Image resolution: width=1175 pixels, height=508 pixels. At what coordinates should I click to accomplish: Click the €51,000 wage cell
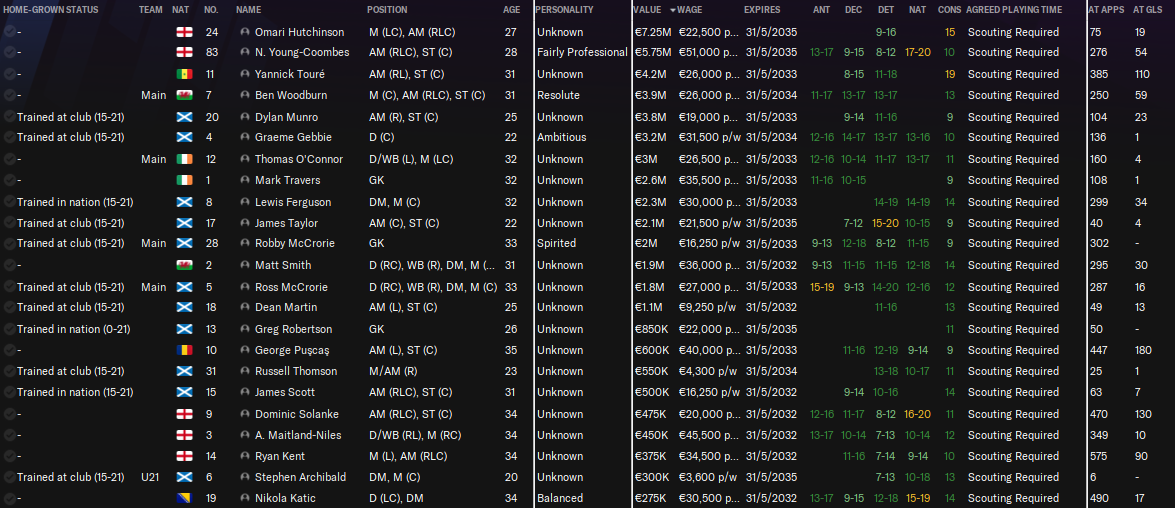point(710,52)
